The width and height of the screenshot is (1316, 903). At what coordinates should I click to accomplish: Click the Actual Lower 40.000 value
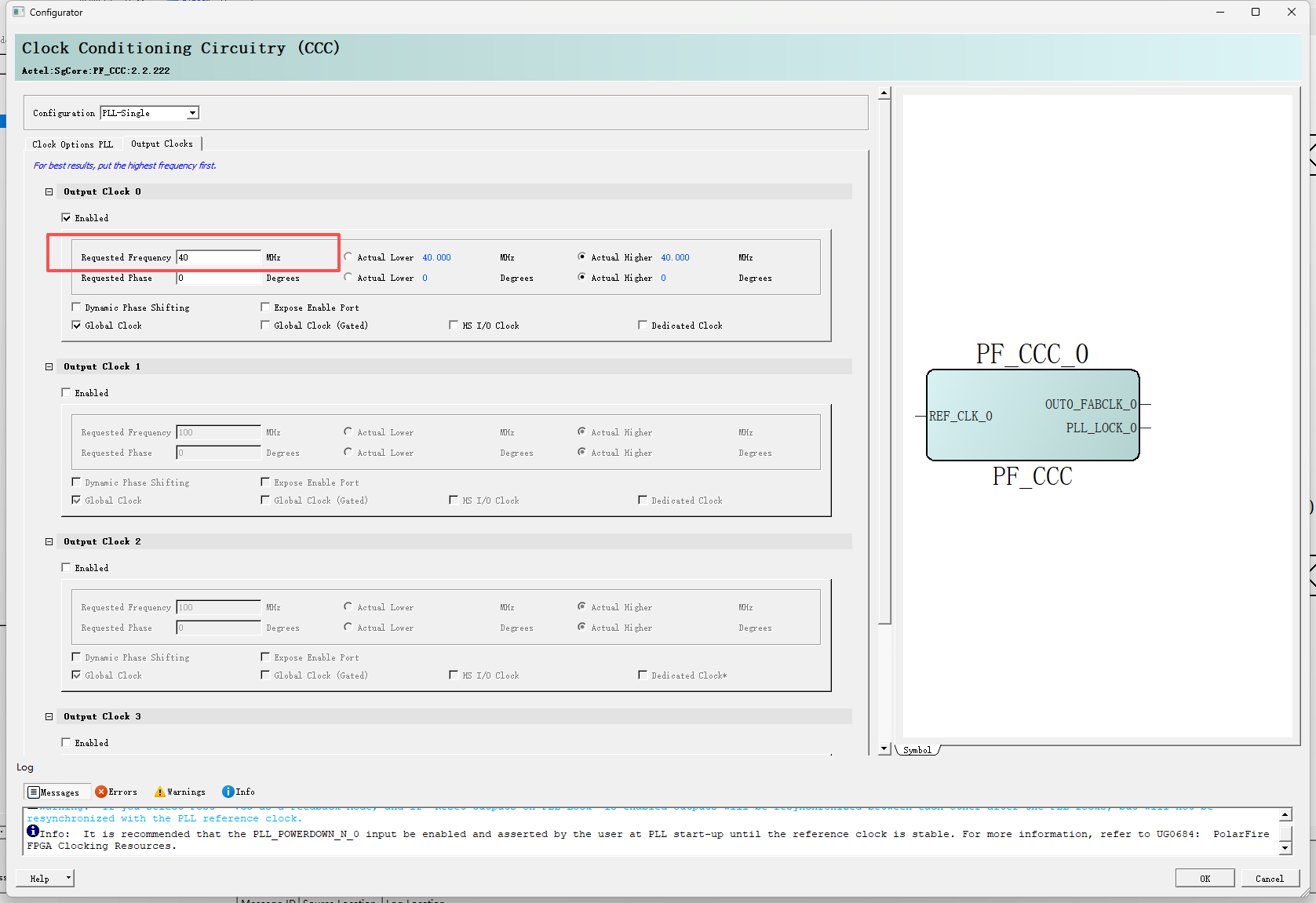436,257
